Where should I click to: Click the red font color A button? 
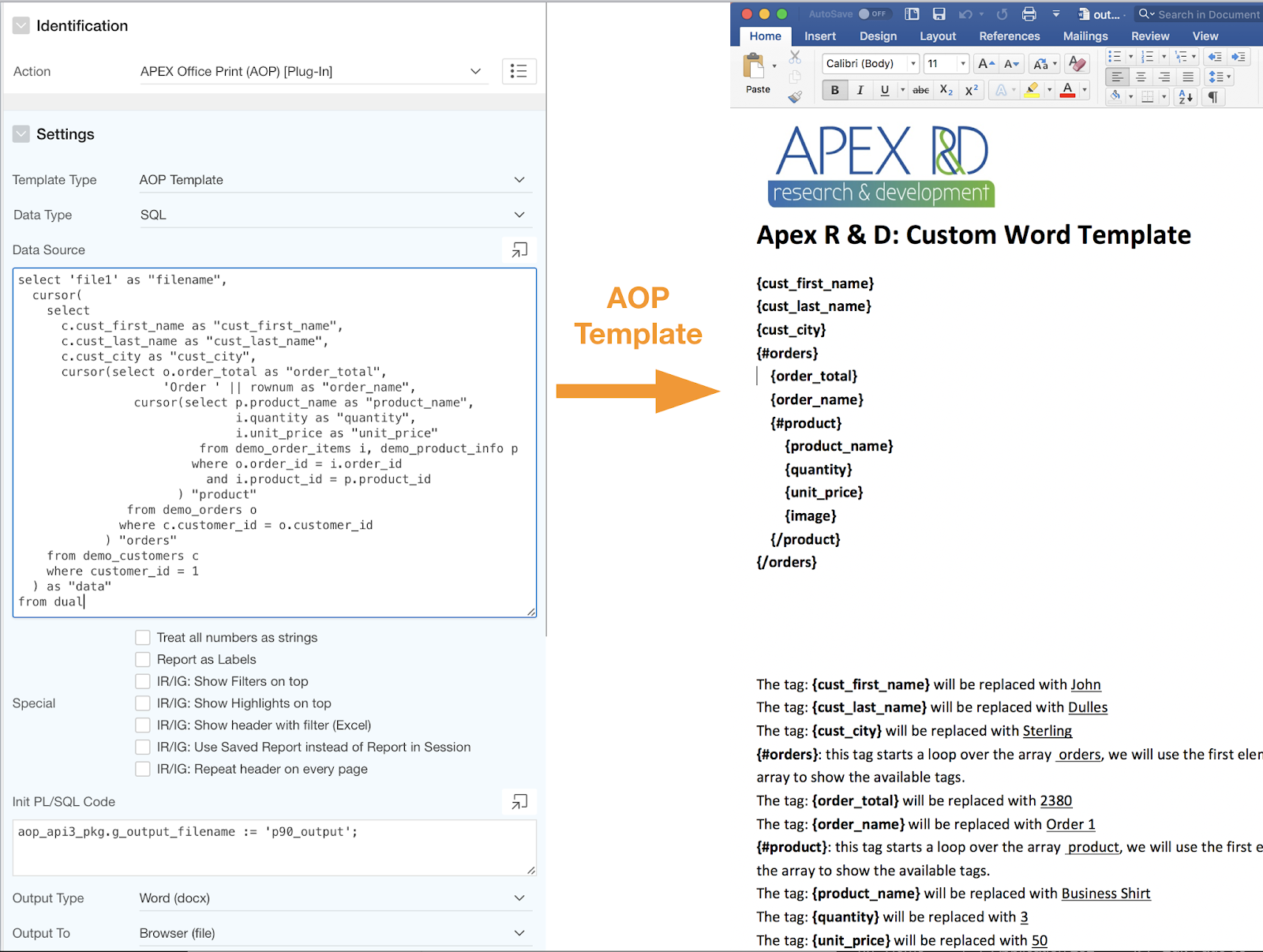click(x=1067, y=90)
